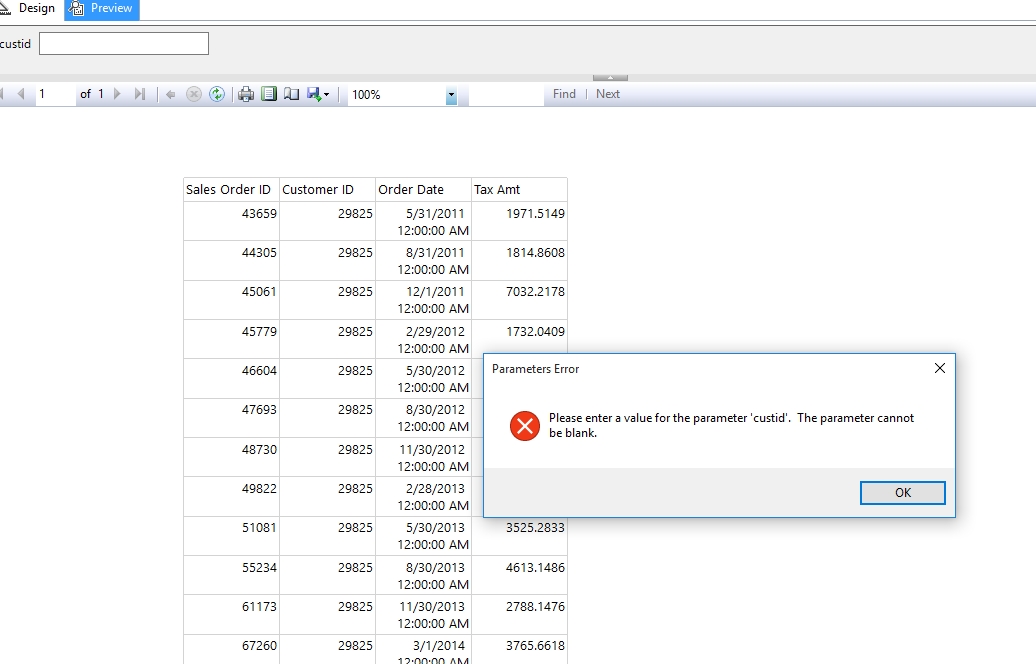1036x664 pixels.
Task: Click the custid parameter input field
Action: (124, 43)
